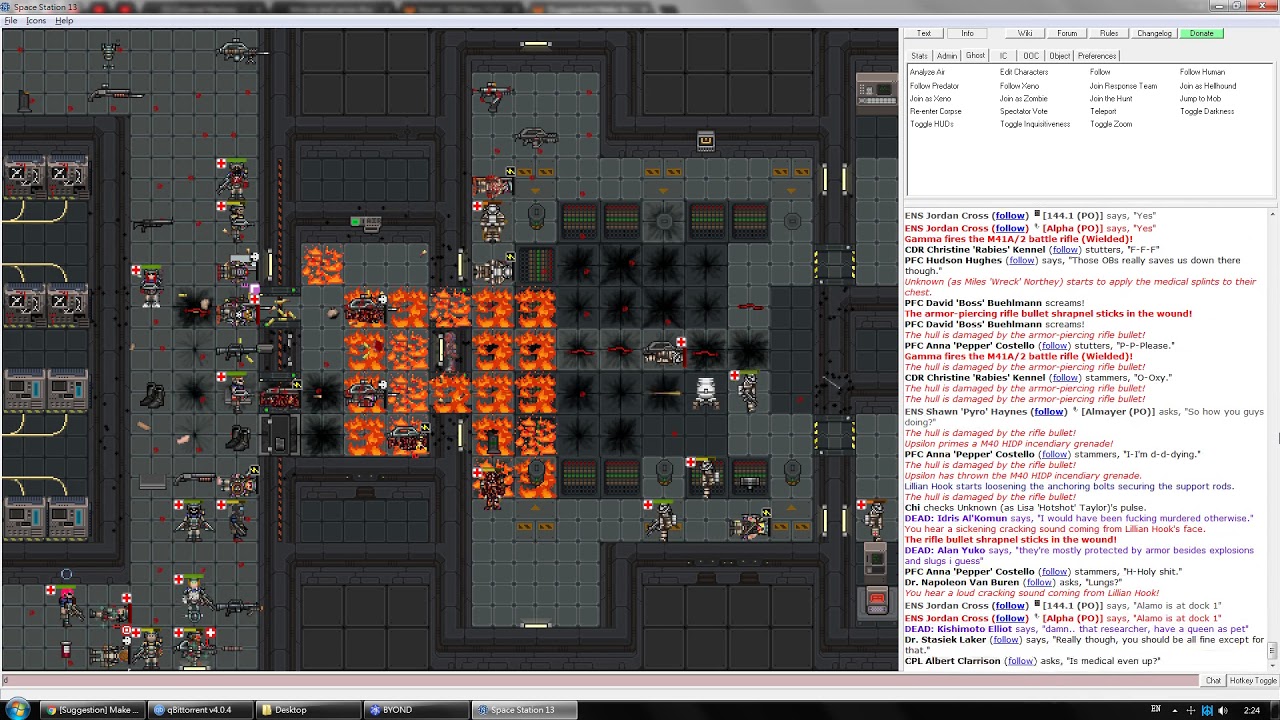Click the command input bar
This screenshot has width=1280, height=720.
coord(600,681)
